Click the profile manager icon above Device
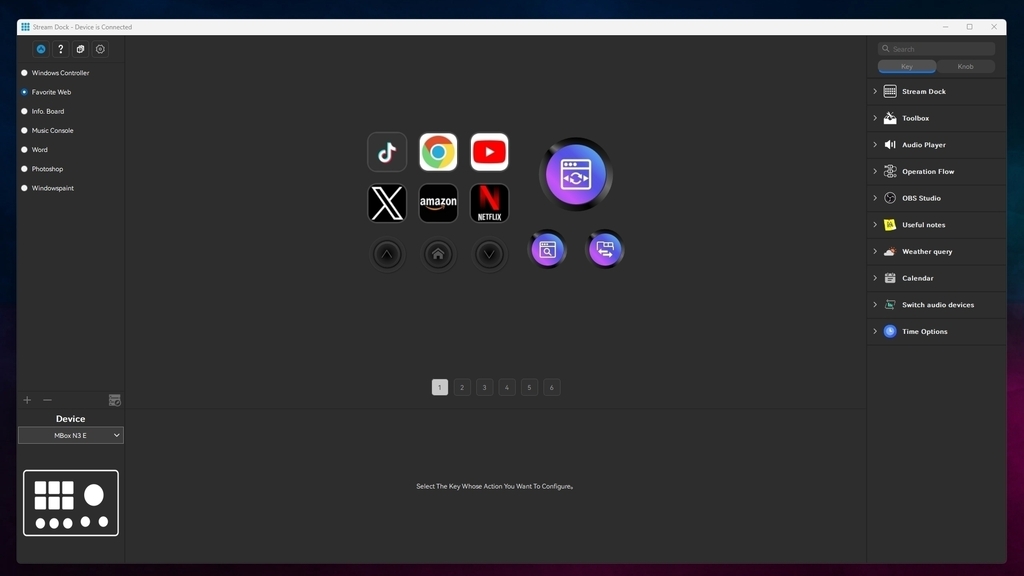The image size is (1024, 576). click(x=114, y=400)
